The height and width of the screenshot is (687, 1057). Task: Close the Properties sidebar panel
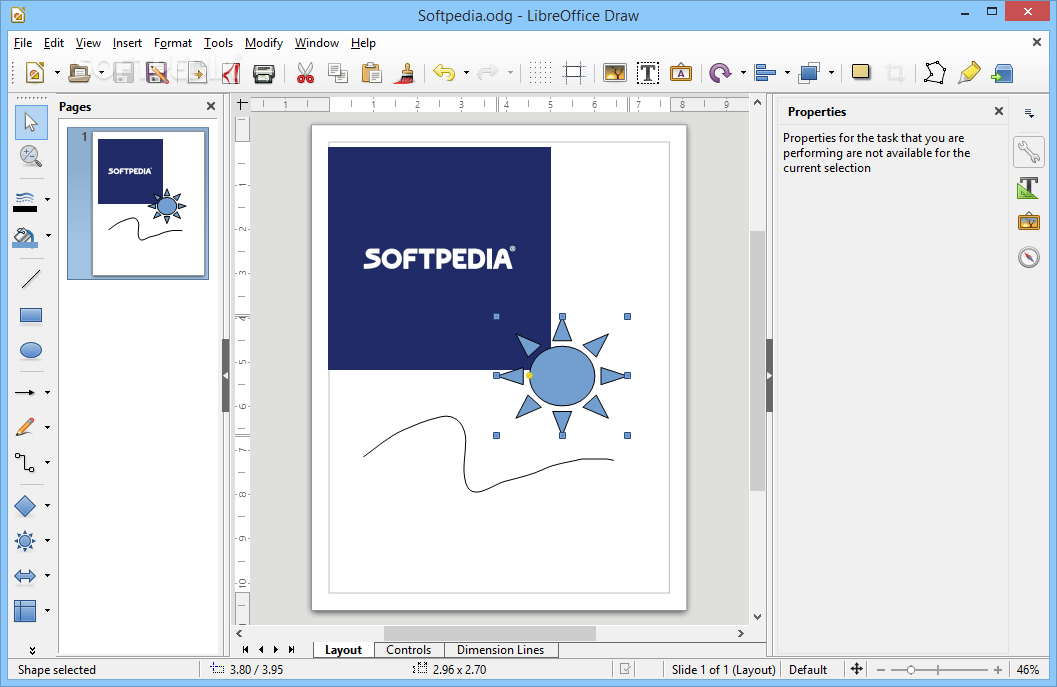999,111
